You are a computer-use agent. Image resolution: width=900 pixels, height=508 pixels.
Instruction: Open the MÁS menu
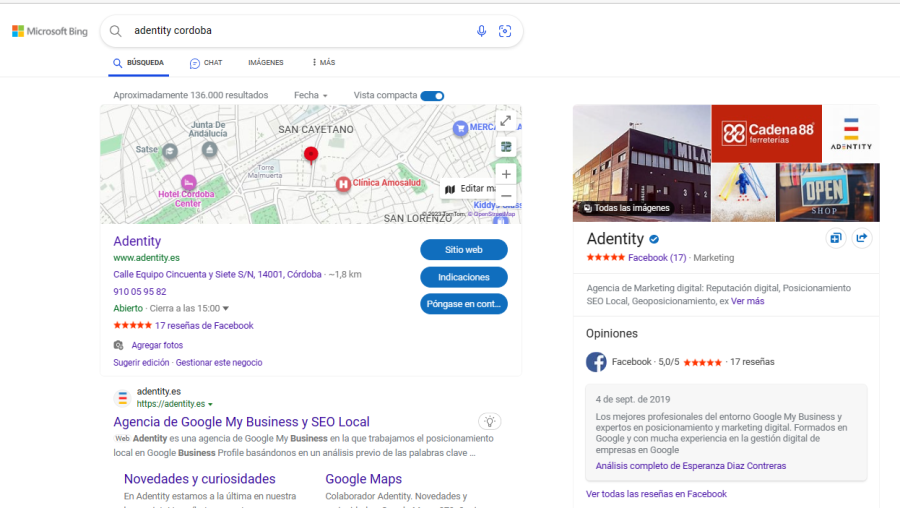point(323,63)
